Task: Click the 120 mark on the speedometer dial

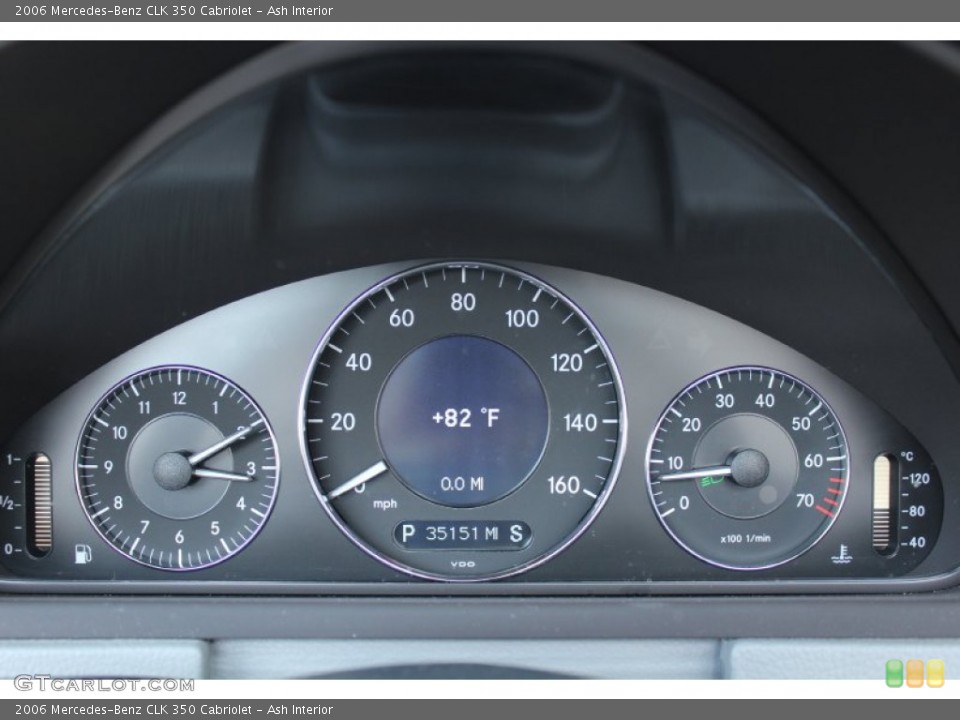Action: tap(566, 363)
